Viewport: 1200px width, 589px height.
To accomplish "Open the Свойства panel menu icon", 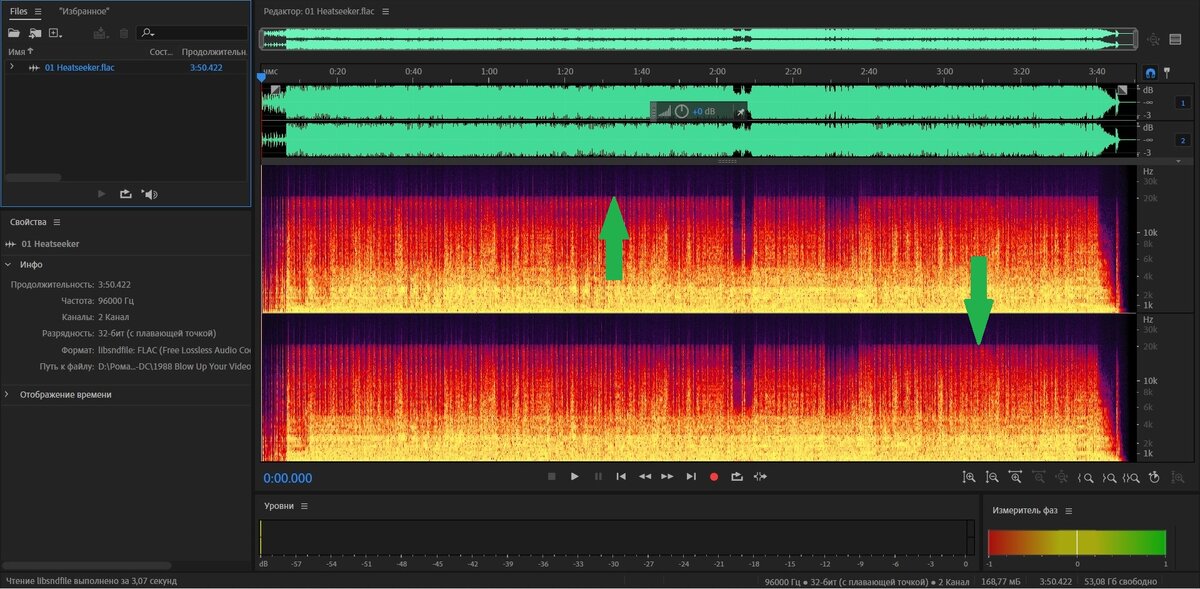I will click(57, 222).
